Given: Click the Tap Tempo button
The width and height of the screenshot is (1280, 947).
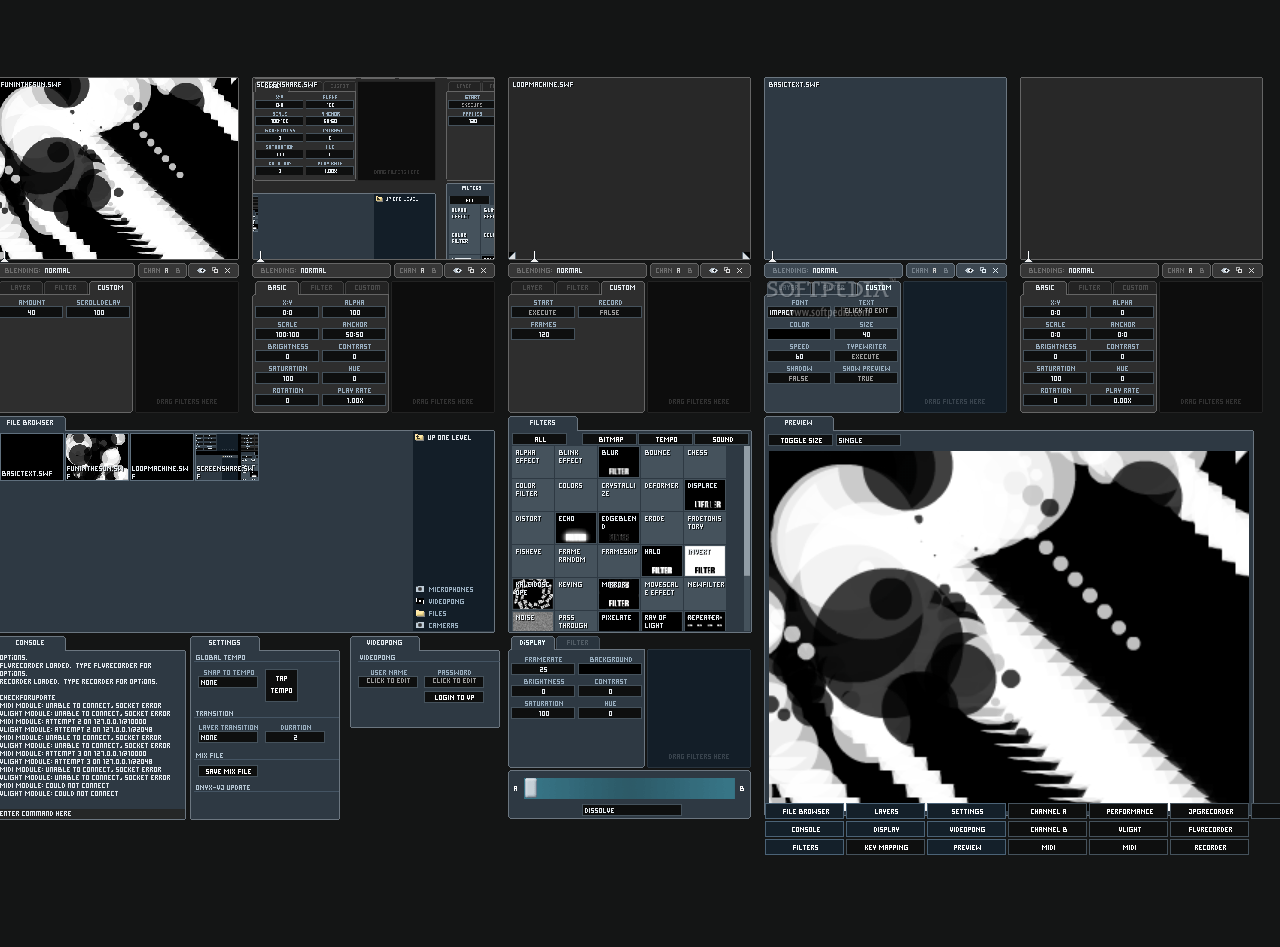Looking at the screenshot, I should point(281,685).
